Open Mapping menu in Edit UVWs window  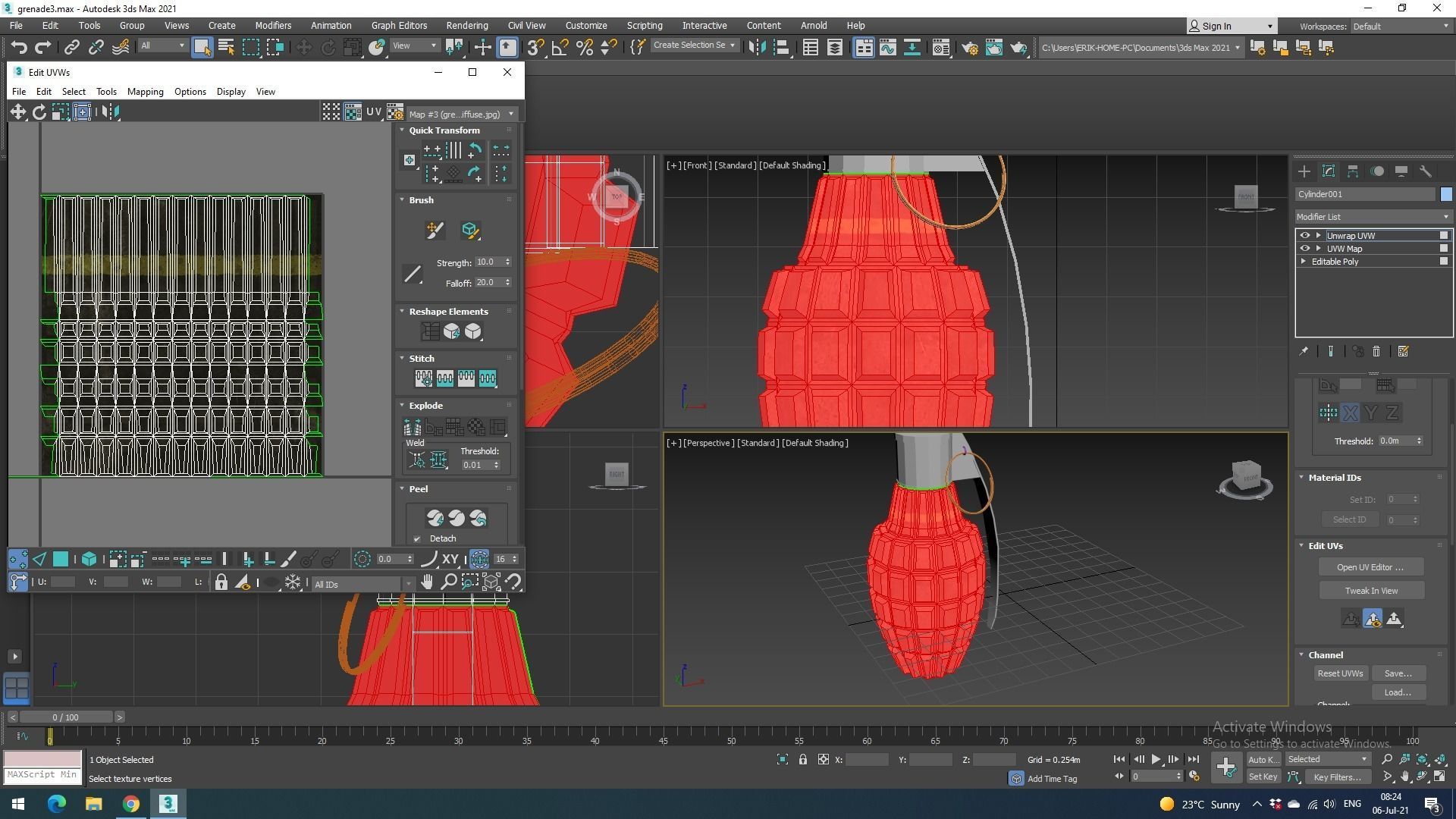coord(145,92)
